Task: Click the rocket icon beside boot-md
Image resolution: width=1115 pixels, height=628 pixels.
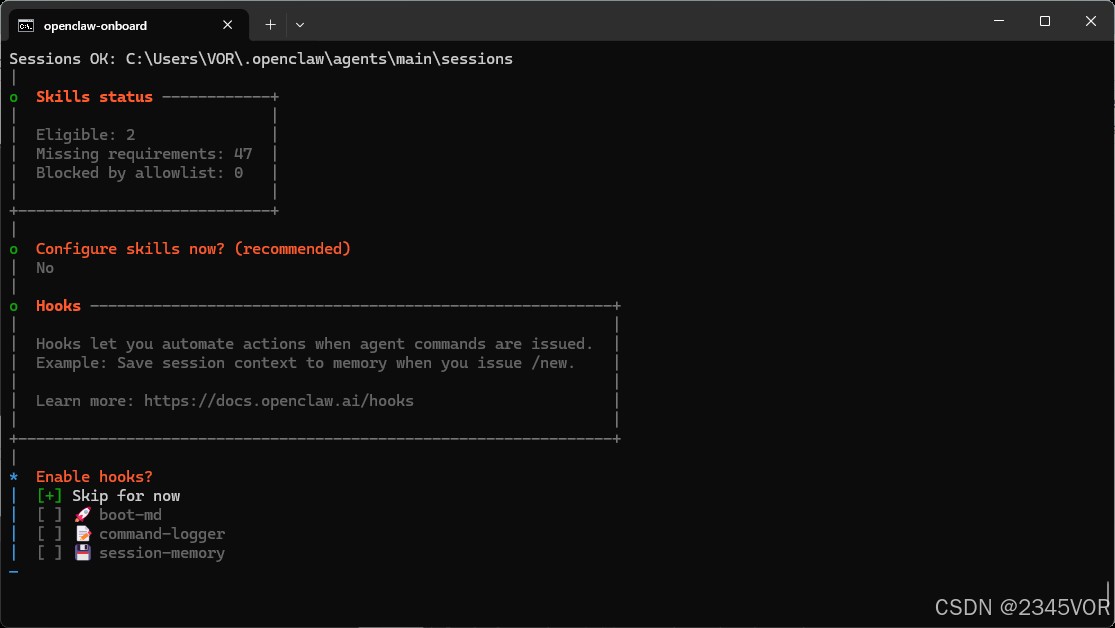Action: [82, 515]
